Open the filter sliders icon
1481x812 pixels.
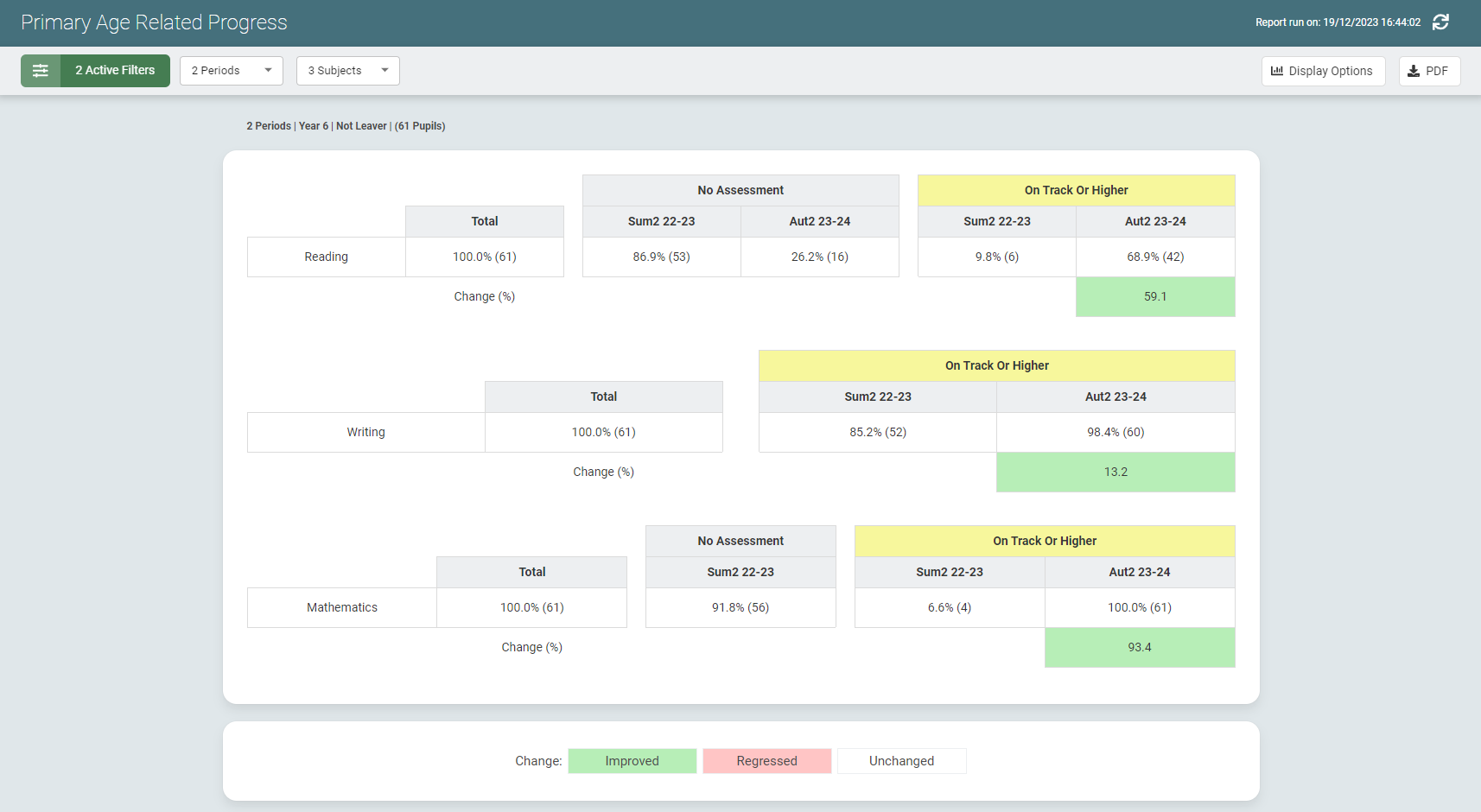(x=41, y=71)
